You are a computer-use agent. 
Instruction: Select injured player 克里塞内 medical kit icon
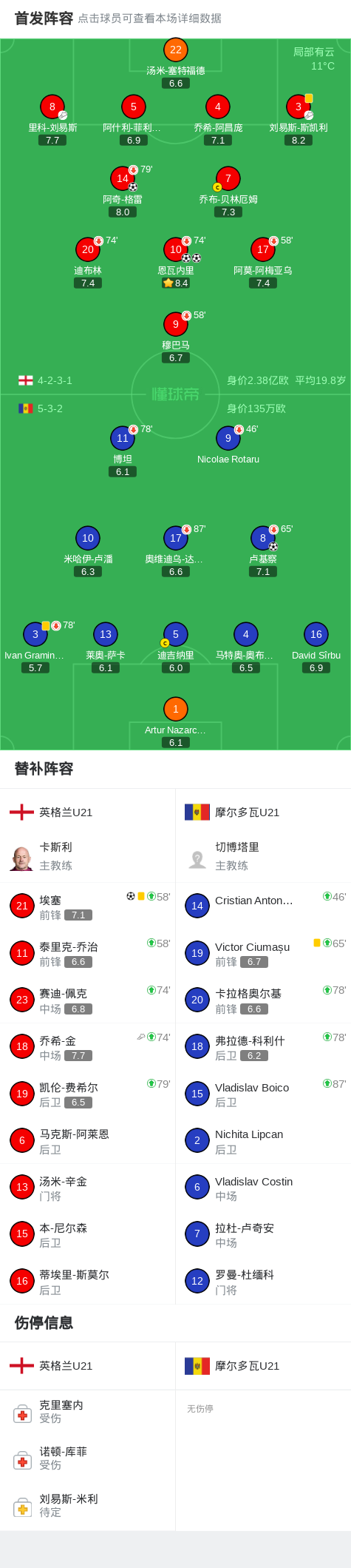(22, 1414)
